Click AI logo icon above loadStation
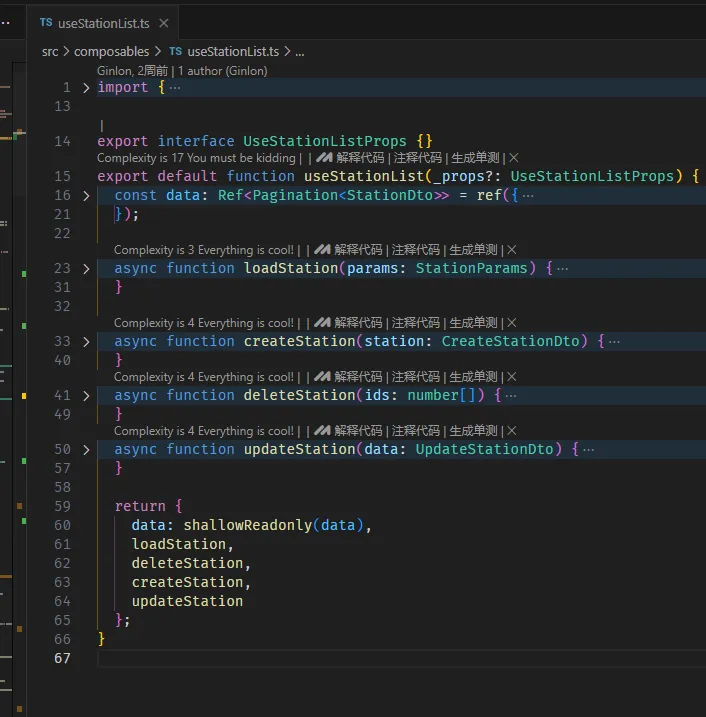706x717 pixels. pyautogui.click(x=322, y=249)
